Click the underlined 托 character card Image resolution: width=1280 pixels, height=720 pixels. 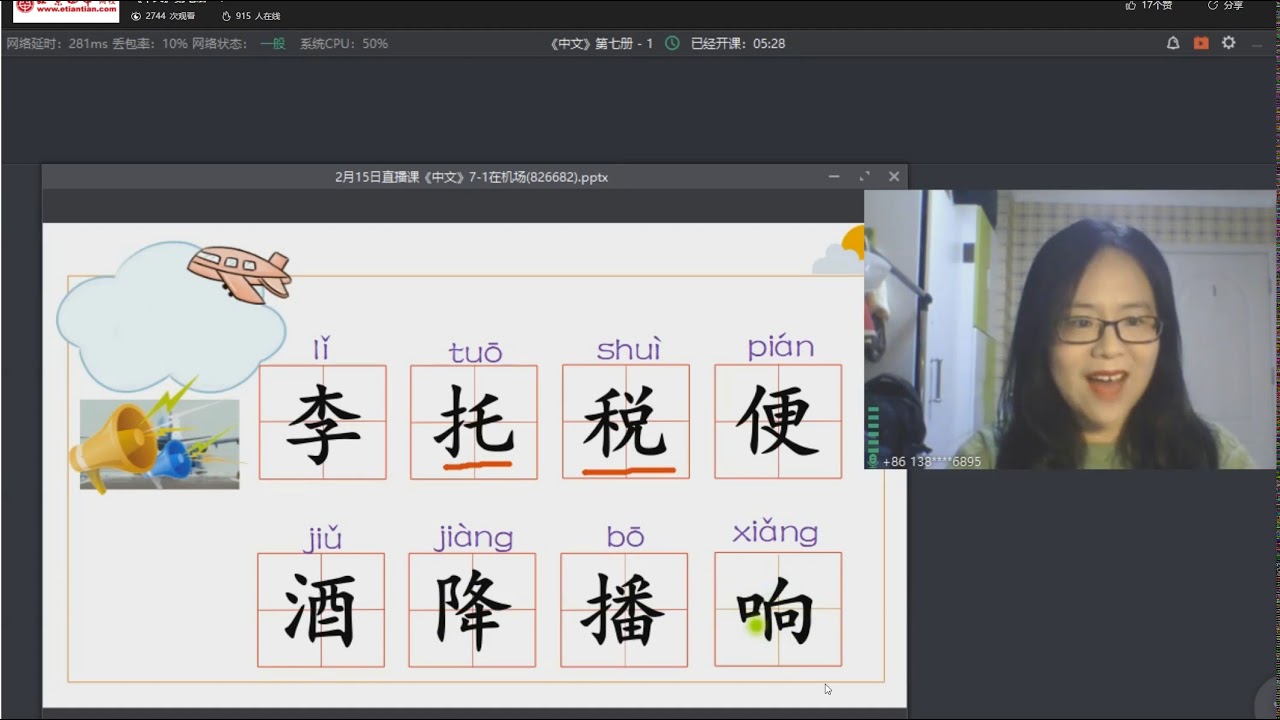474,422
